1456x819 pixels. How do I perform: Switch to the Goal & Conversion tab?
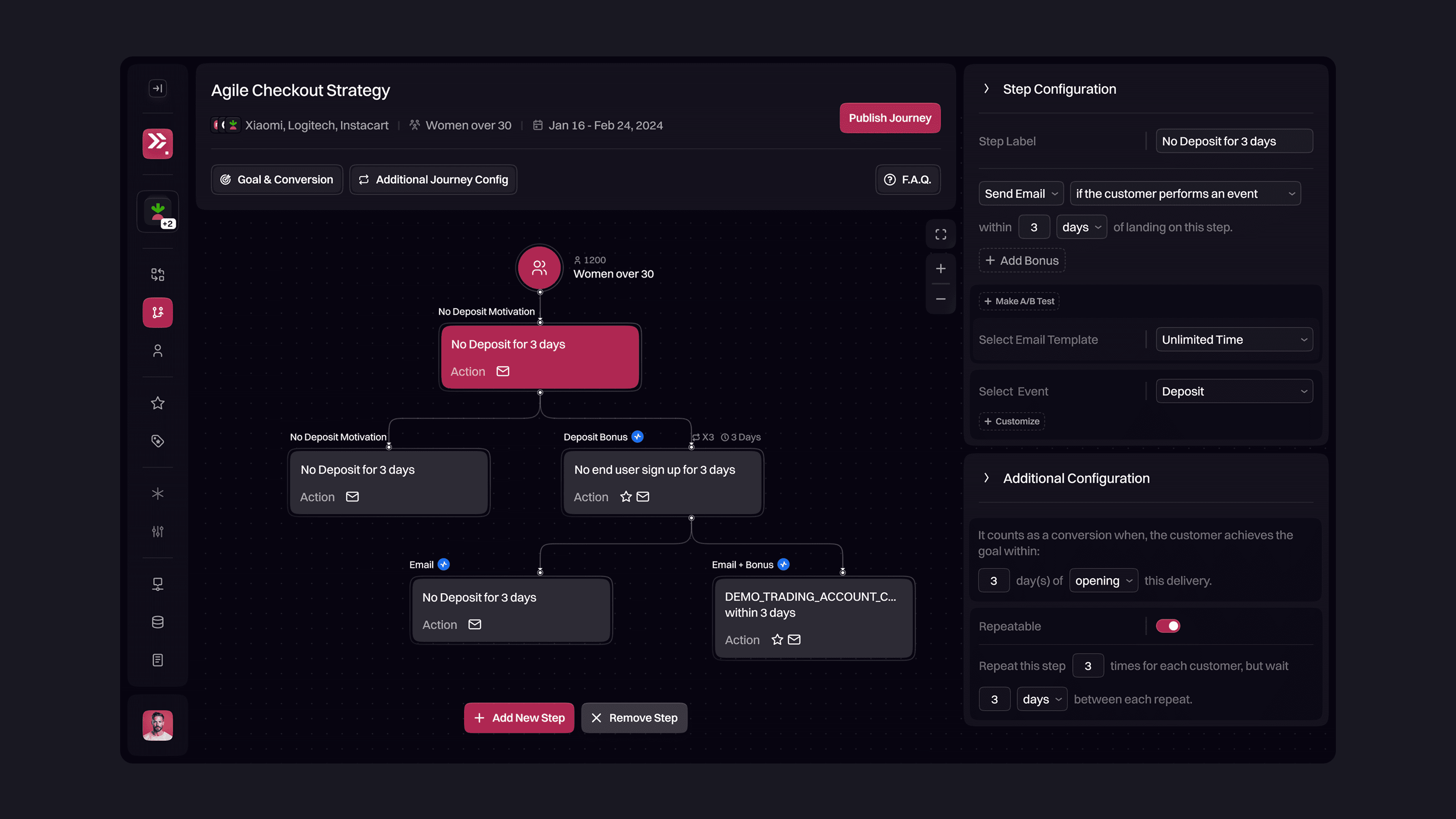click(x=276, y=179)
